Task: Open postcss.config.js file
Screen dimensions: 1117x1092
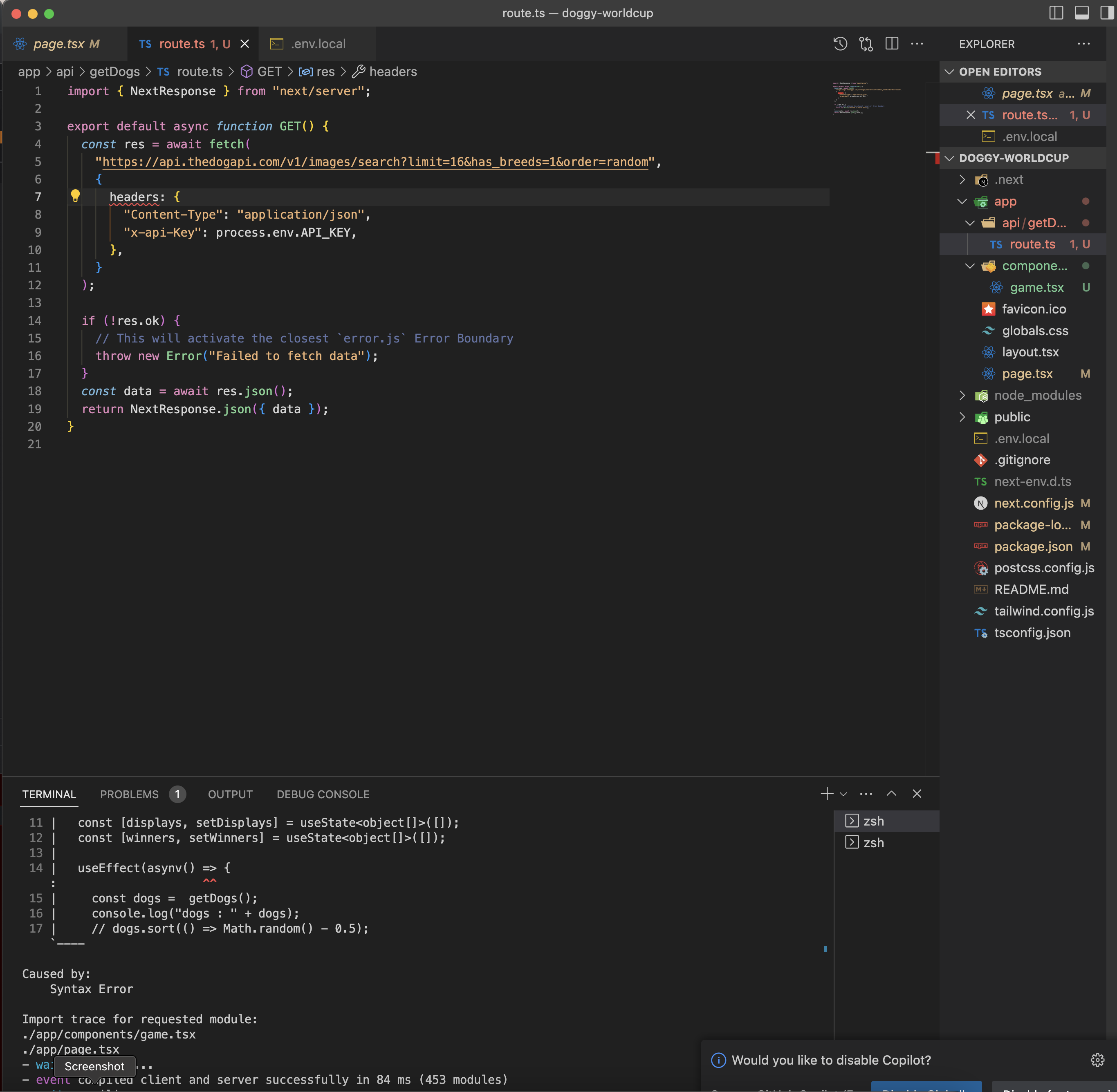Action: click(x=1023, y=568)
